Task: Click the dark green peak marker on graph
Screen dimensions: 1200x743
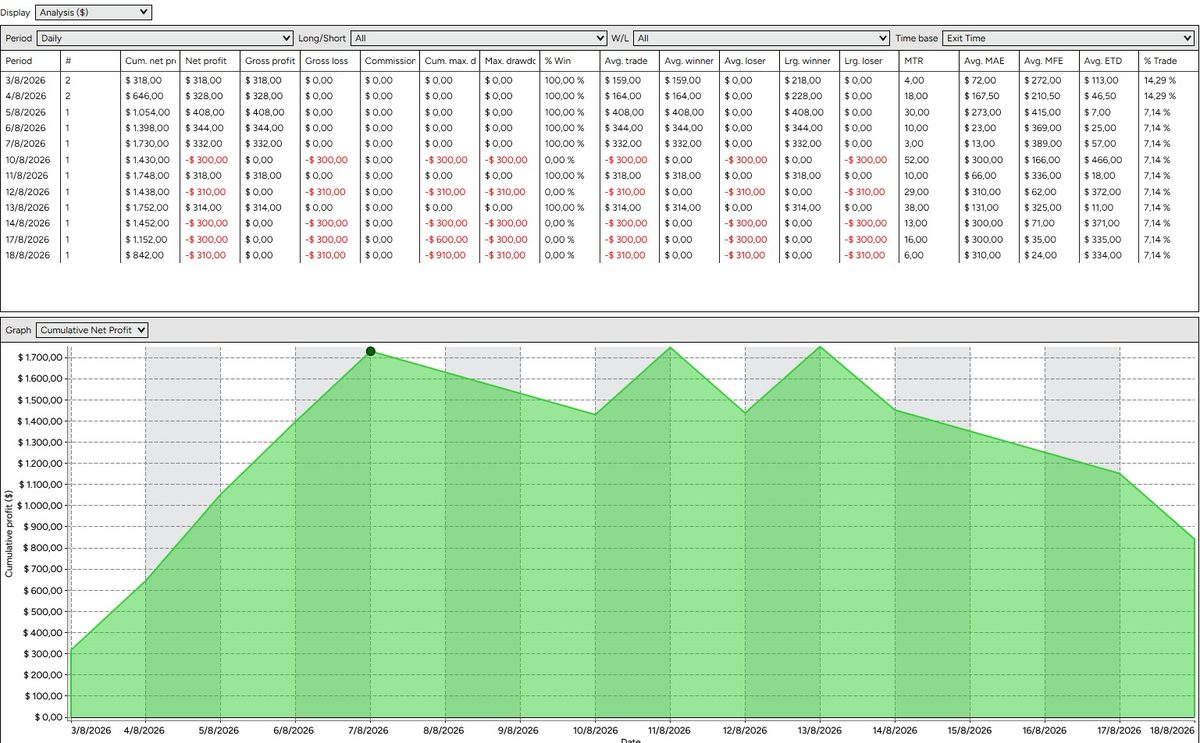Action: click(371, 351)
